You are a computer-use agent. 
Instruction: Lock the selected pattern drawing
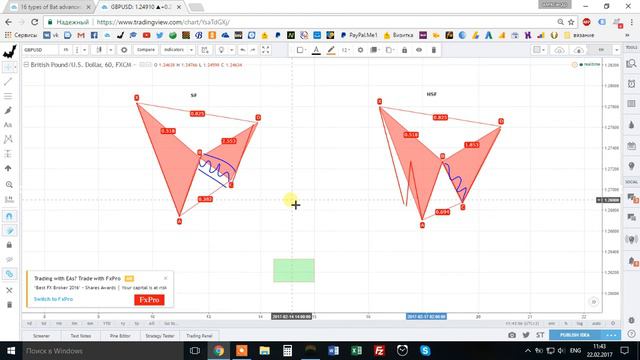pos(404,50)
